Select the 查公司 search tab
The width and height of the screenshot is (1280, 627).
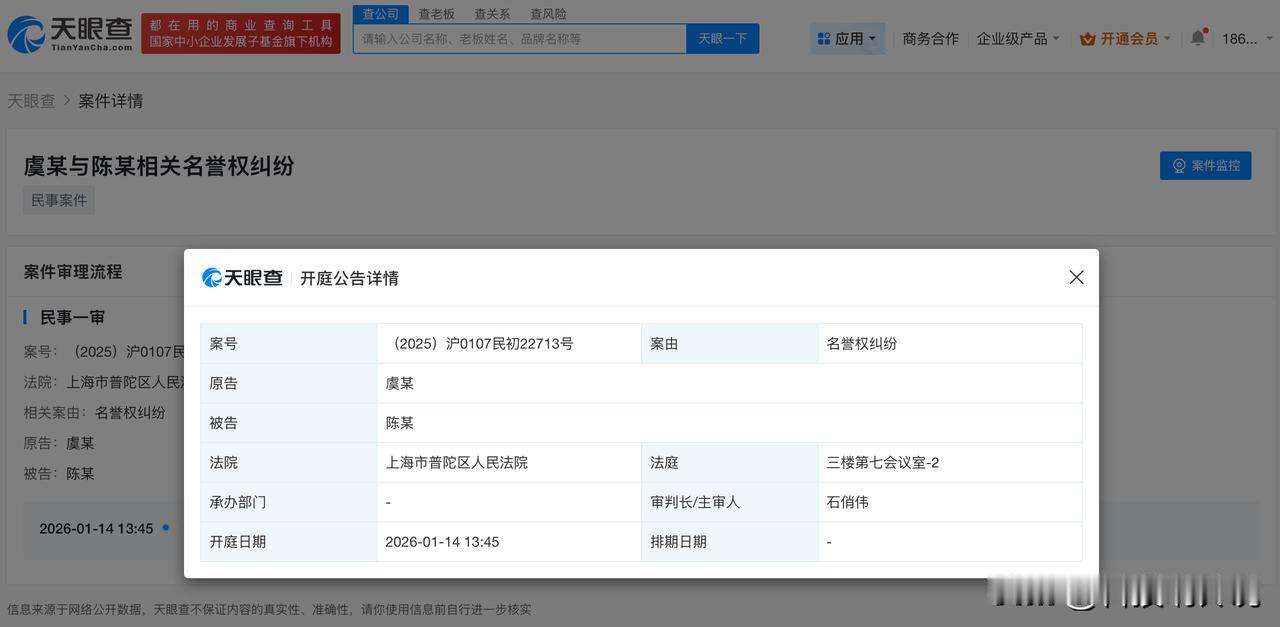380,14
